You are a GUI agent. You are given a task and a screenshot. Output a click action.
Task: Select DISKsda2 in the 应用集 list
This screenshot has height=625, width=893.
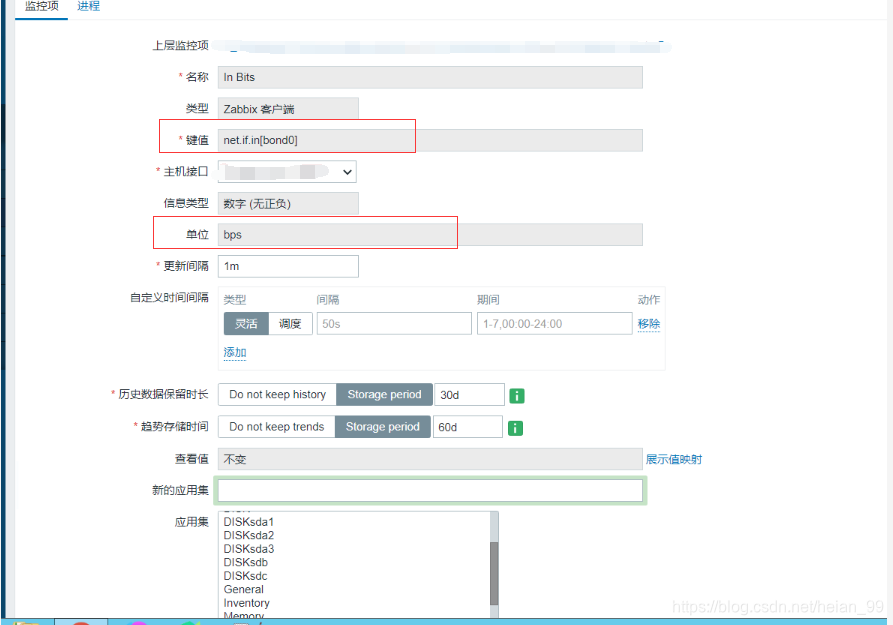(248, 536)
